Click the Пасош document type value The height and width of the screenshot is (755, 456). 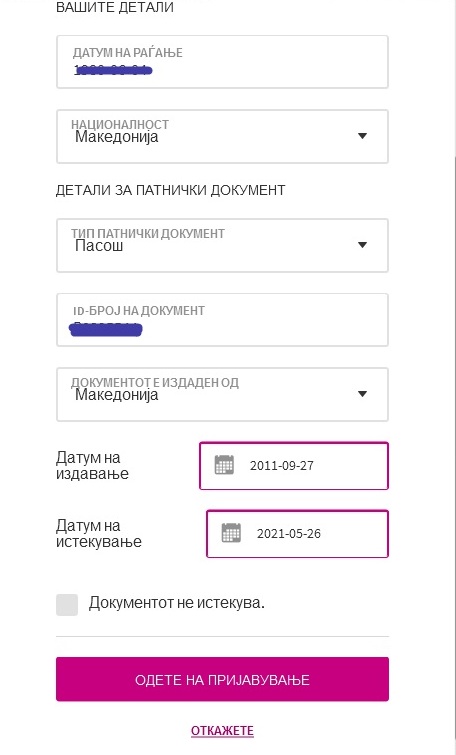point(99,246)
